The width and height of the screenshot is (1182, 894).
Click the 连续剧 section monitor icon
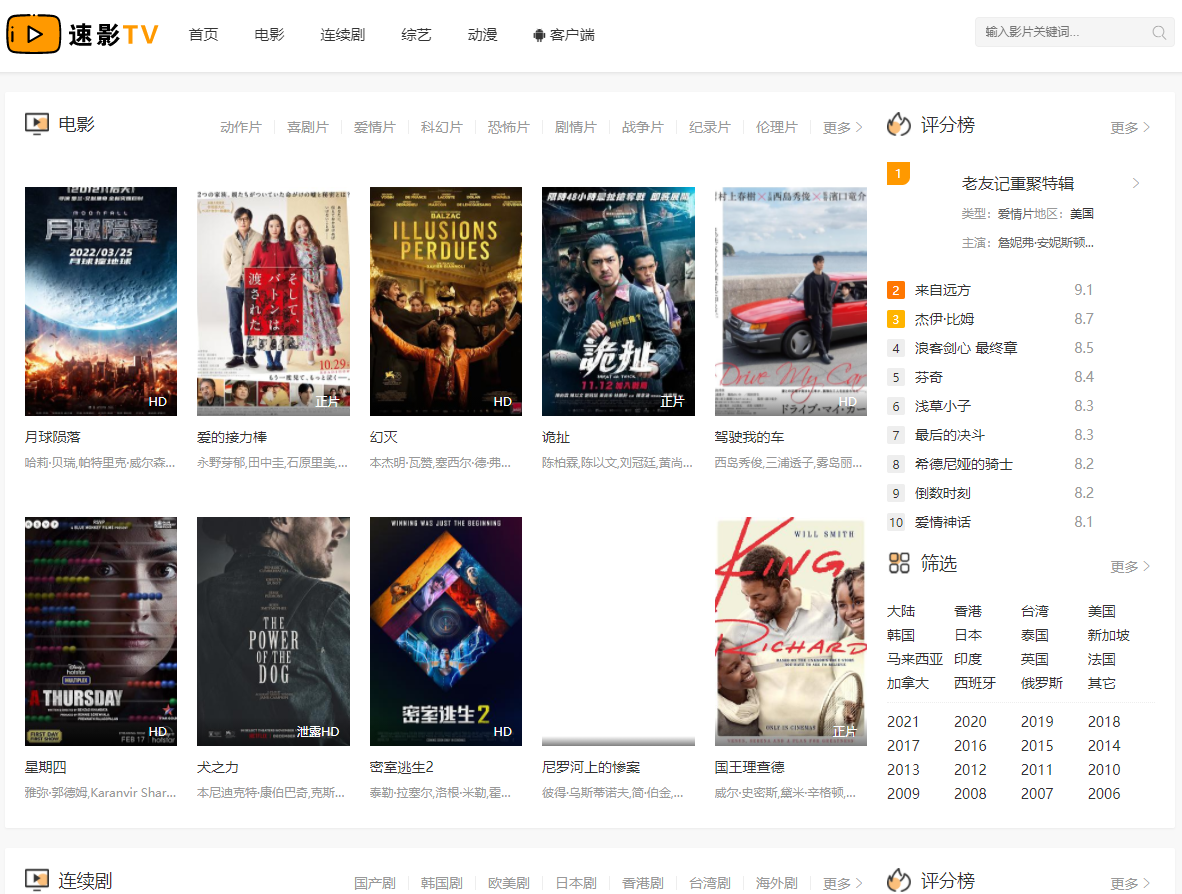[x=37, y=880]
